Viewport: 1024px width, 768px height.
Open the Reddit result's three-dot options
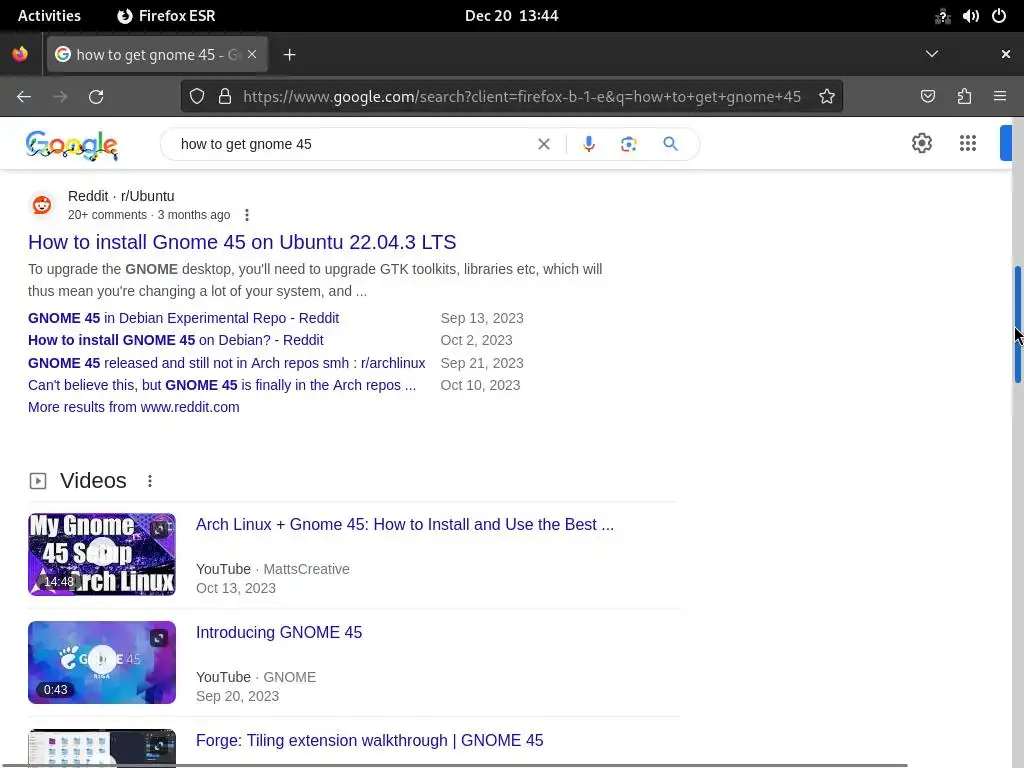click(246, 215)
